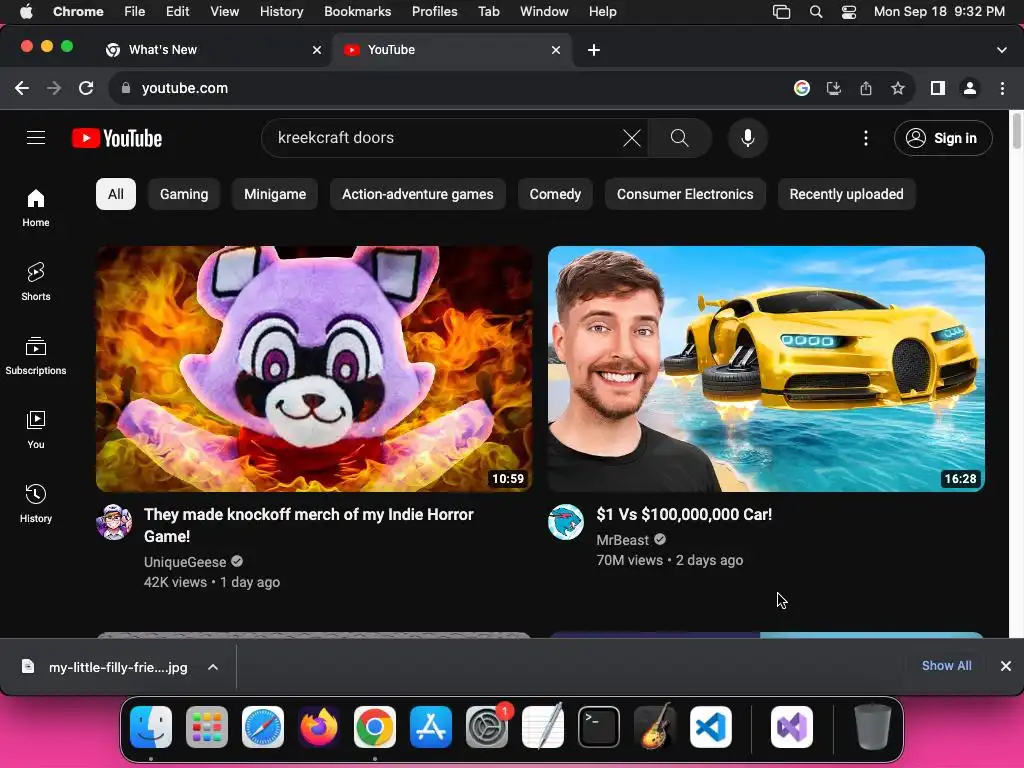Select the Recently uploaded chip
Screen dimensions: 1024x768
846,194
